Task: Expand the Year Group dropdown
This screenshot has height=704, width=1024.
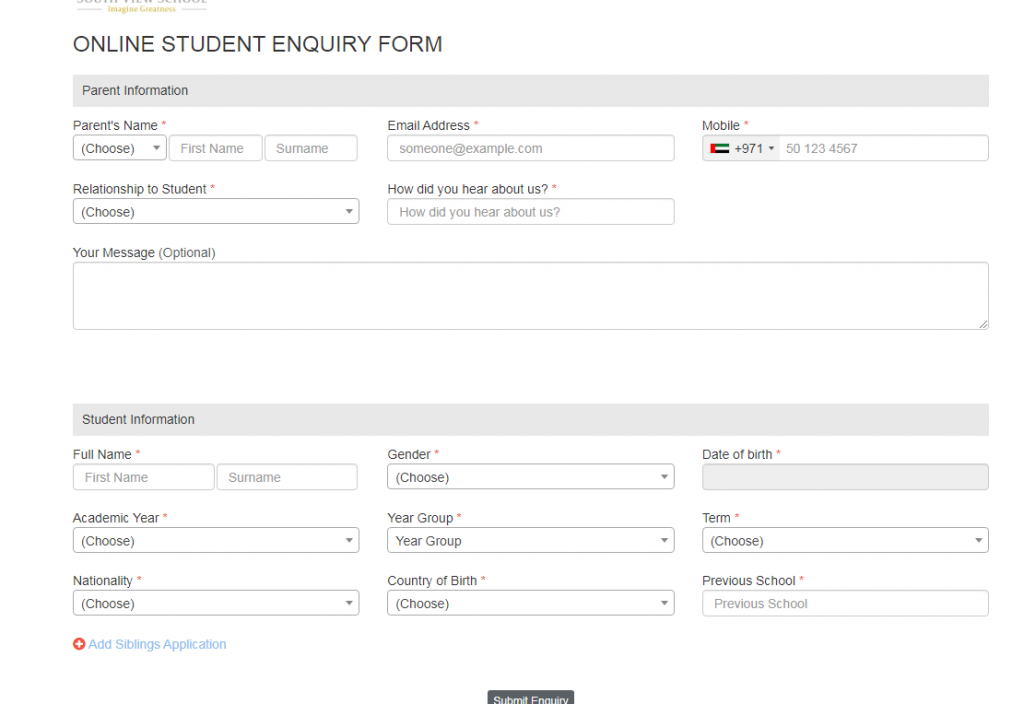Action: (x=530, y=541)
